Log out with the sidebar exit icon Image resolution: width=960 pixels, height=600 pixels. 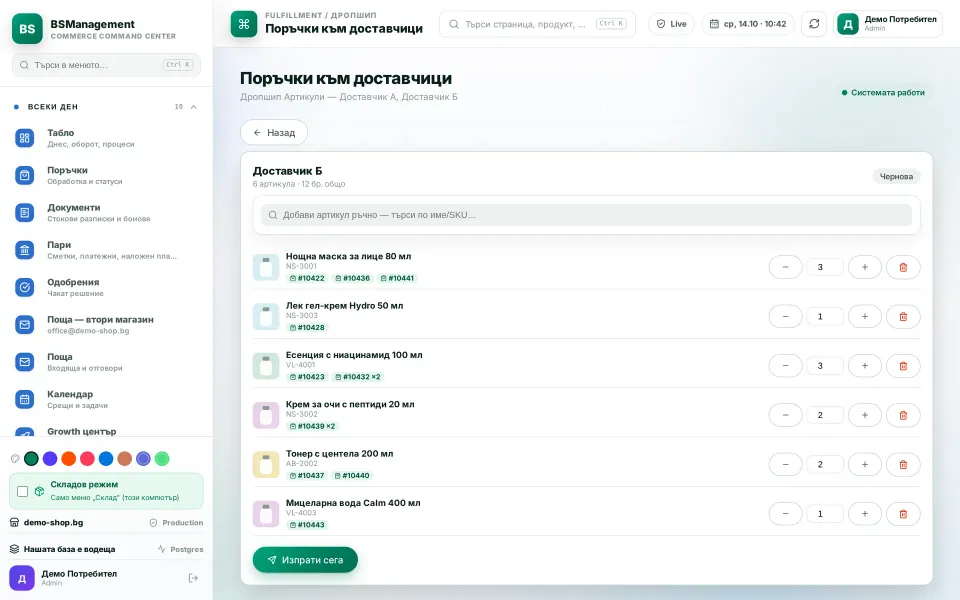[x=193, y=578]
